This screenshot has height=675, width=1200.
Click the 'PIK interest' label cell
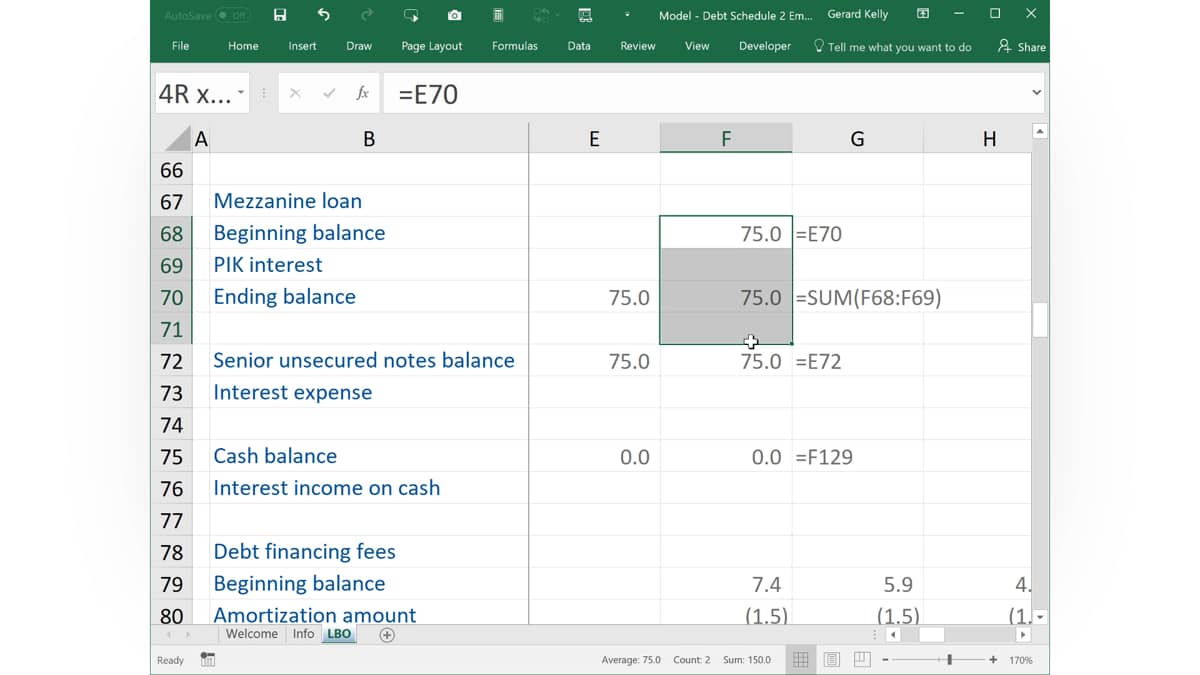pyautogui.click(x=369, y=265)
